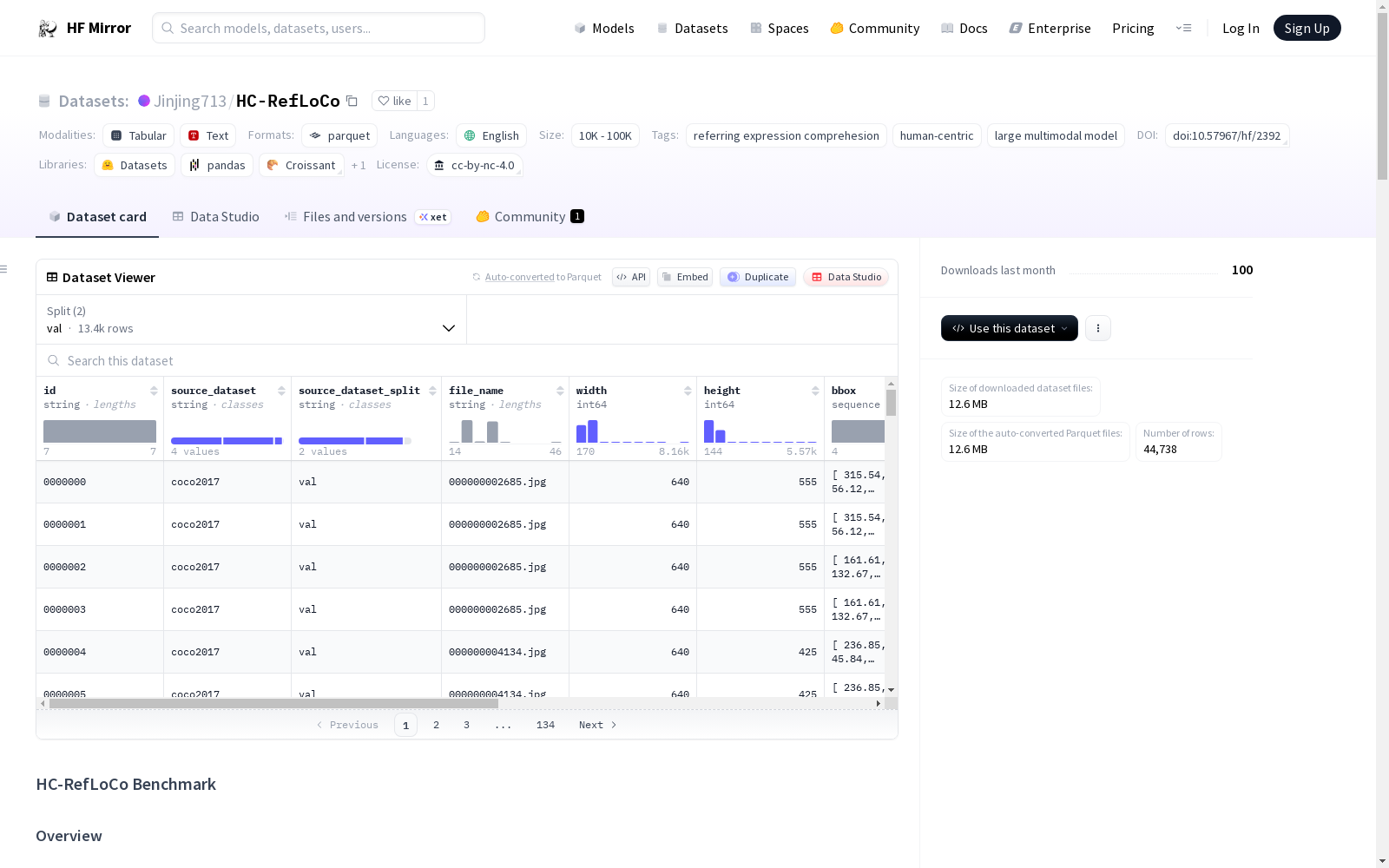1389x868 pixels.
Task: Open Community in the top navigation
Action: click(x=875, y=29)
